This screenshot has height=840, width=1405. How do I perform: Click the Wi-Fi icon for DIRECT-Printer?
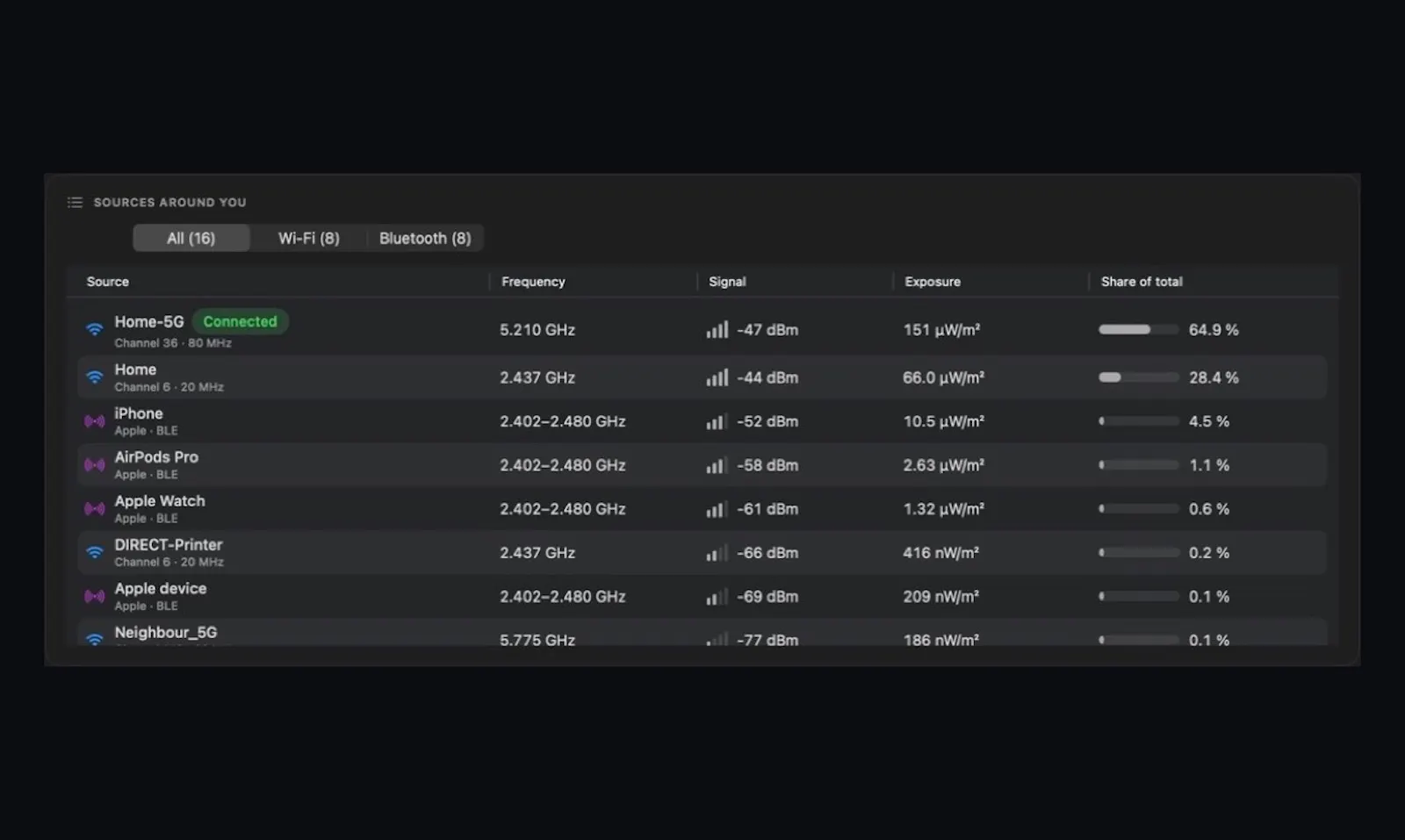(94, 553)
